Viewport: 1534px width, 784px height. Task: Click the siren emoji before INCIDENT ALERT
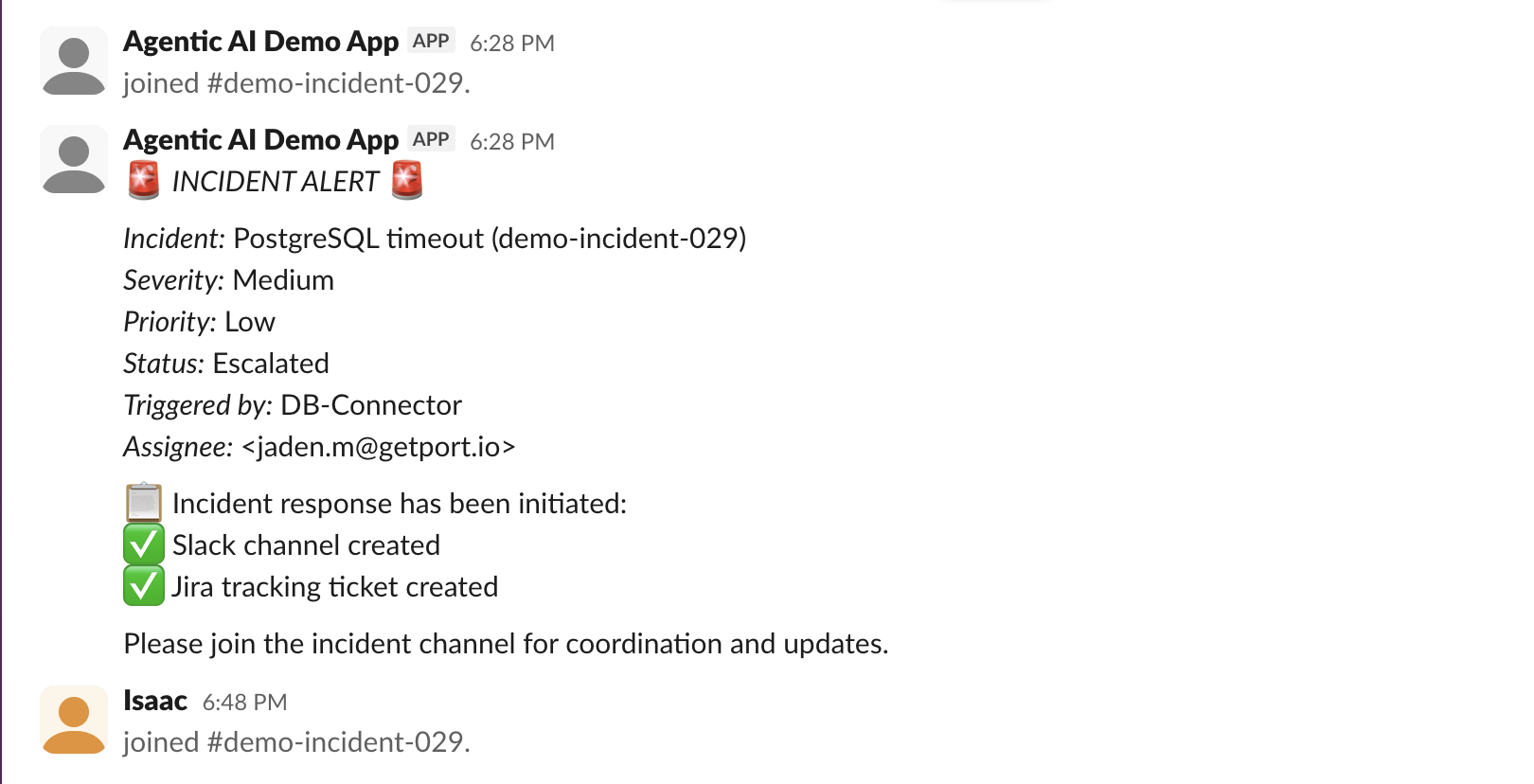(x=144, y=181)
